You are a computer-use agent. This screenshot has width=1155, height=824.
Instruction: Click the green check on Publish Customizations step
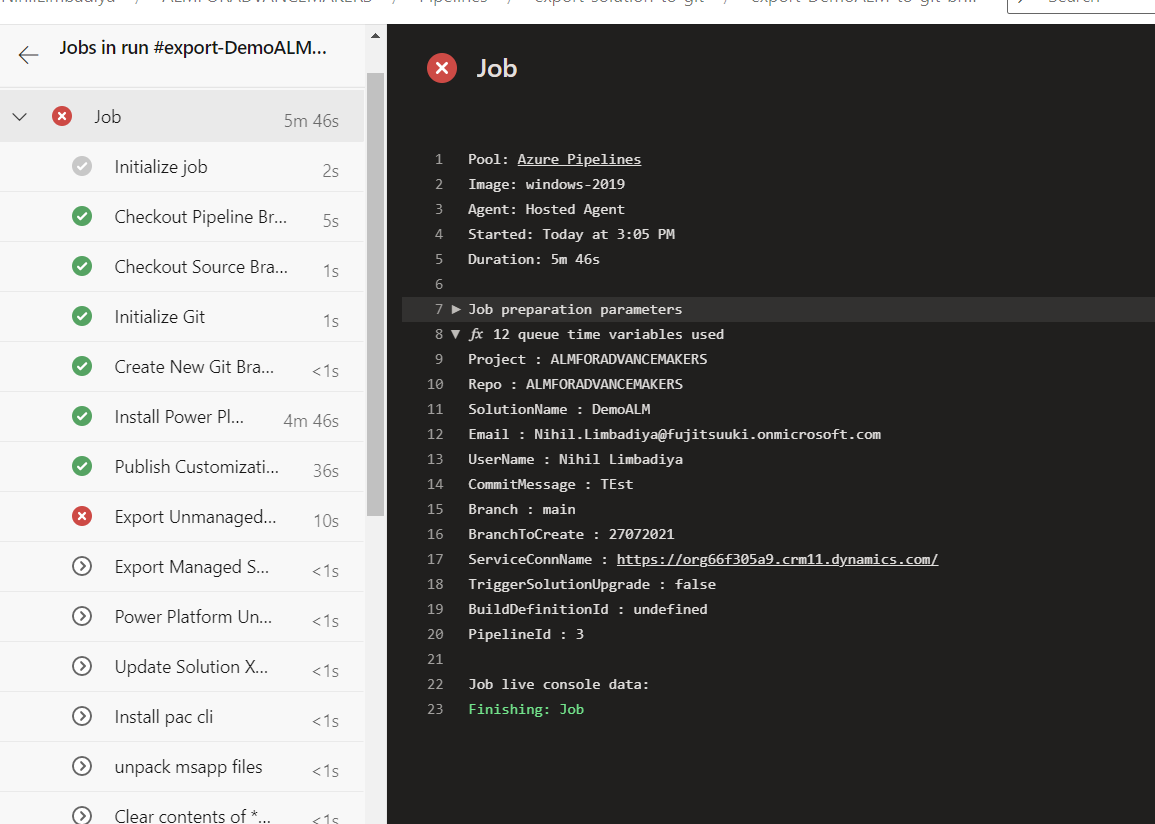pyautogui.click(x=82, y=466)
